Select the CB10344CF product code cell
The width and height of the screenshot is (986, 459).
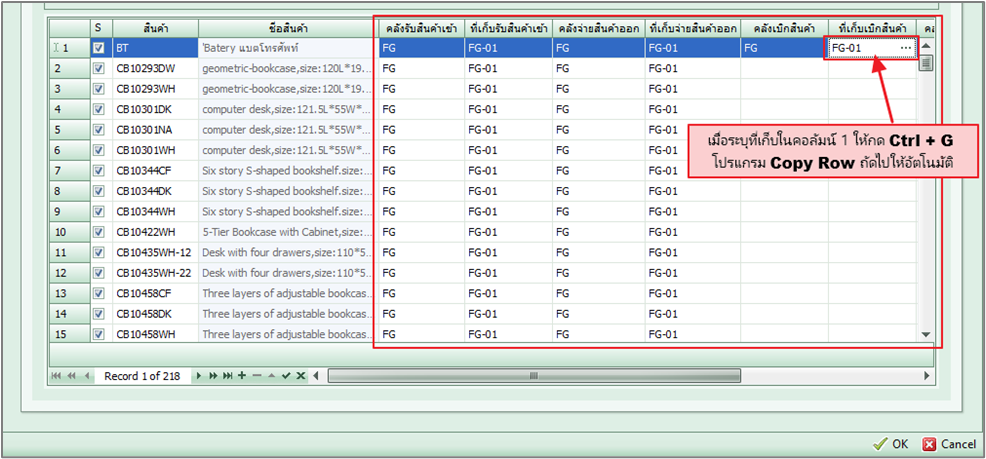point(154,171)
